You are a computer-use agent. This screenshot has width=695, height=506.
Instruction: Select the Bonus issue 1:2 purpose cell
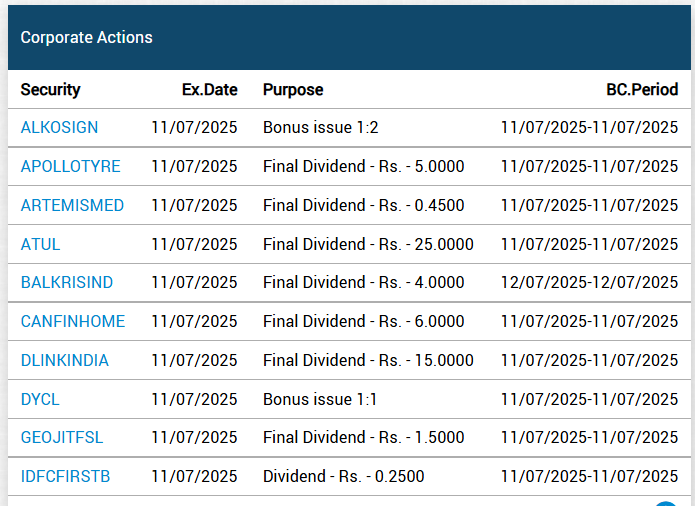[x=320, y=128]
